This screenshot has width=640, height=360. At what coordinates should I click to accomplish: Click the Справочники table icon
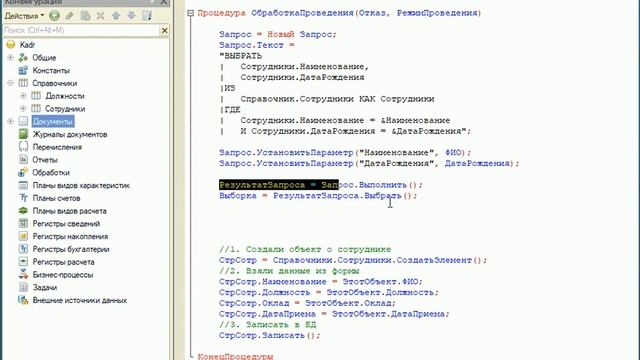pyautogui.click(x=23, y=83)
